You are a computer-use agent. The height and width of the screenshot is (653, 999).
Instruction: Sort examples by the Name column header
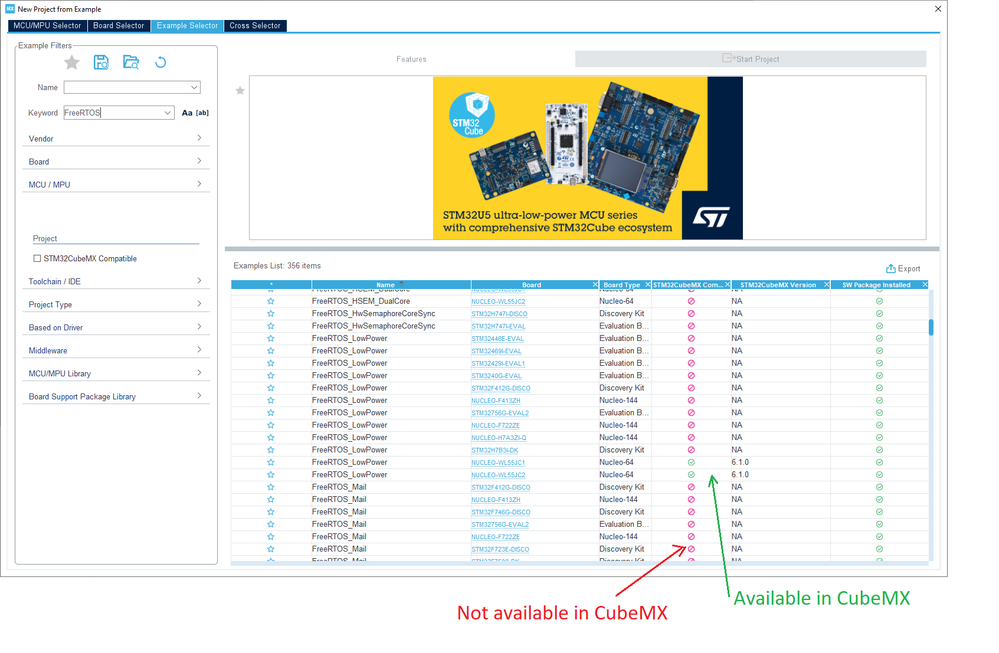[x=391, y=285]
